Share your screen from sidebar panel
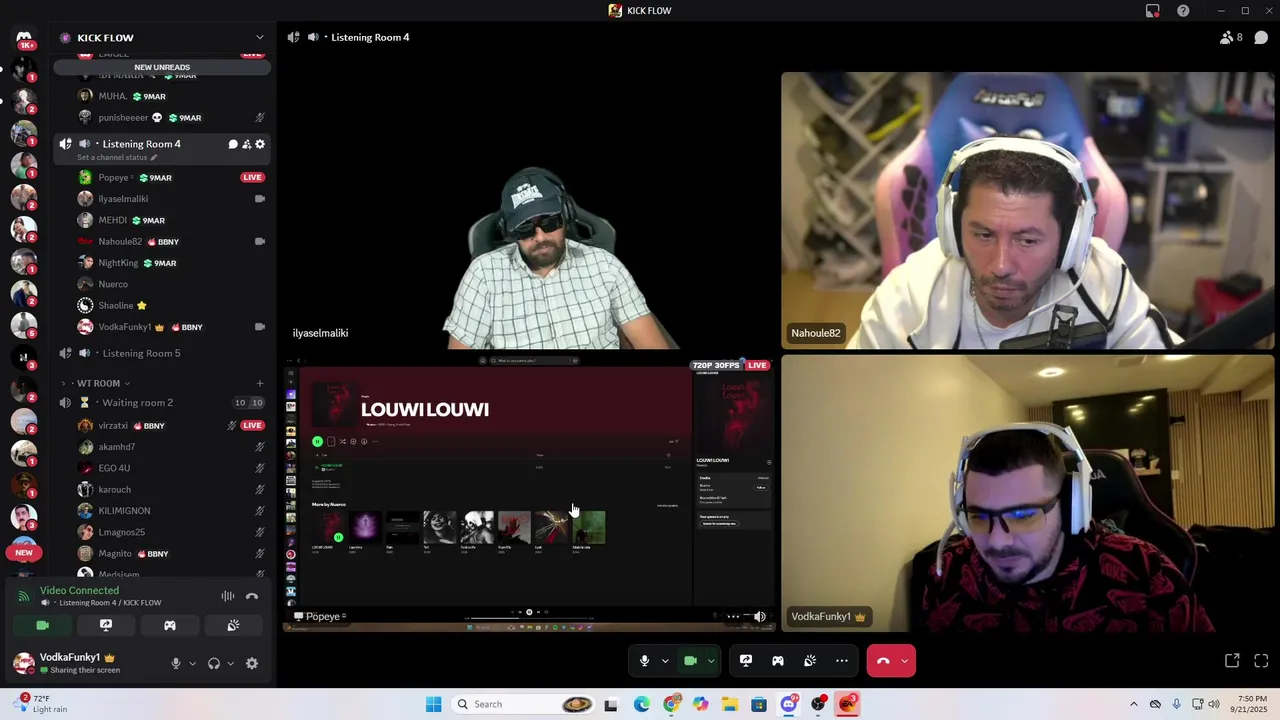This screenshot has height=720, width=1280. pyautogui.click(x=106, y=625)
